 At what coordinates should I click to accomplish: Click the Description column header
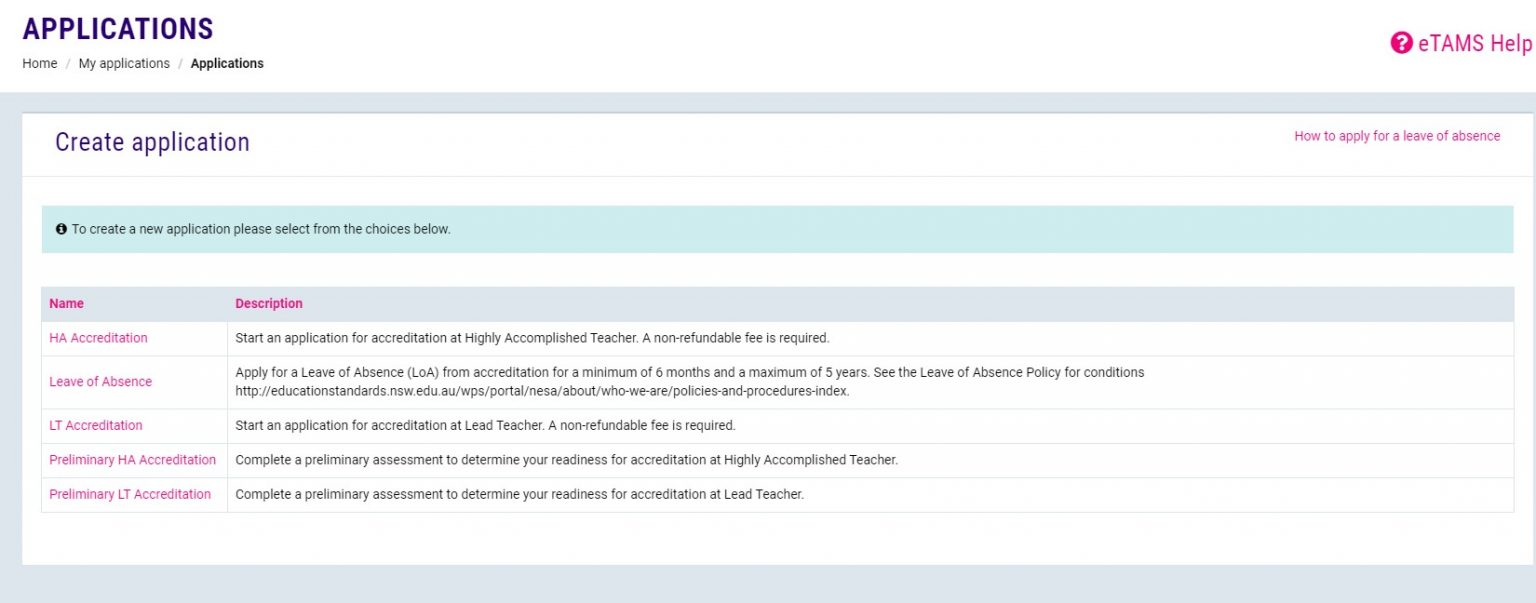coord(269,303)
